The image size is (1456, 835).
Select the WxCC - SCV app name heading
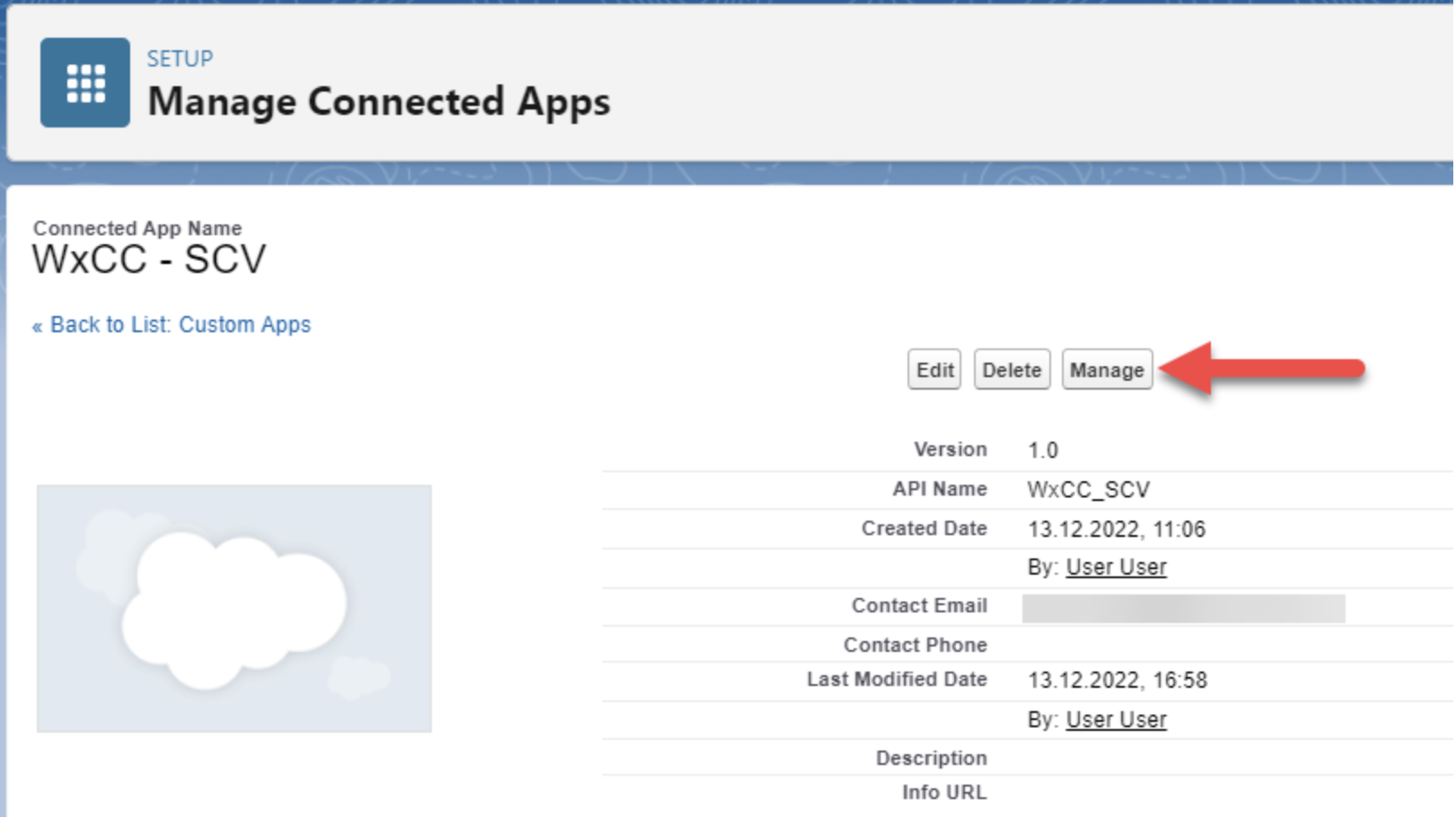click(149, 259)
